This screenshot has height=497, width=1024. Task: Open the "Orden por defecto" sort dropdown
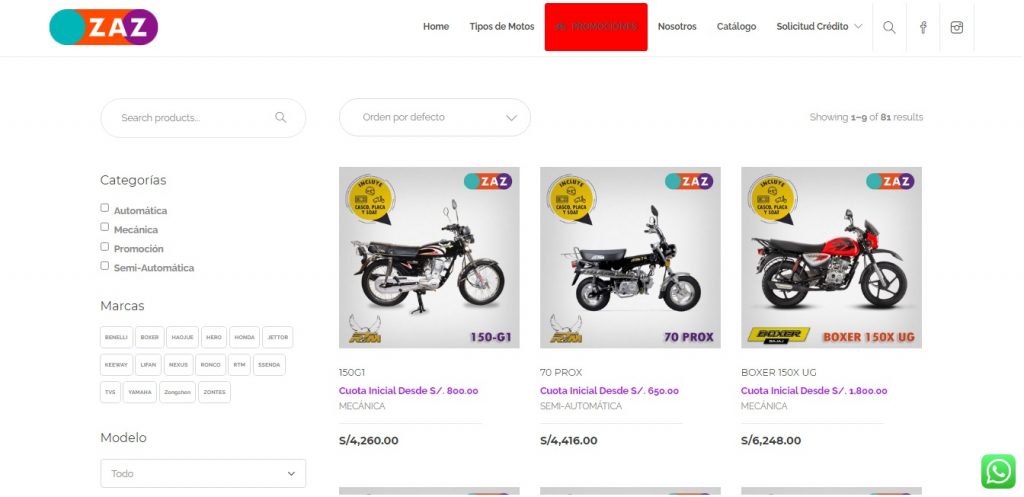(x=434, y=117)
